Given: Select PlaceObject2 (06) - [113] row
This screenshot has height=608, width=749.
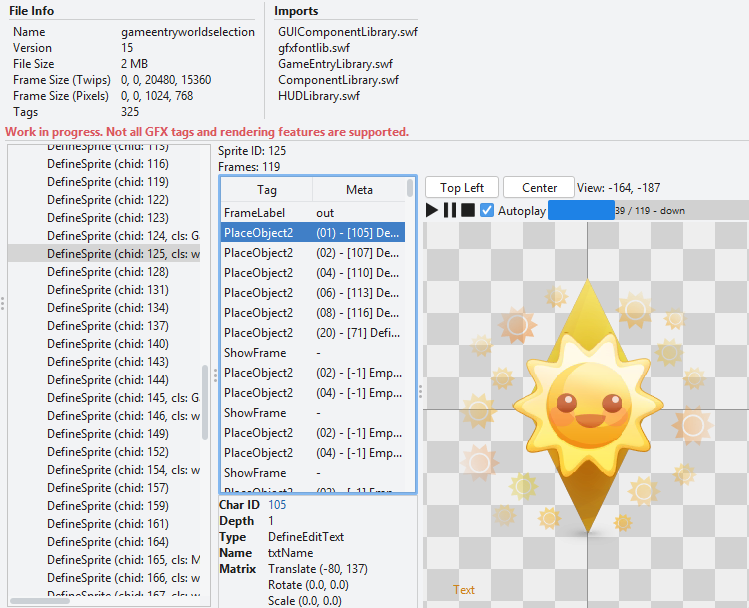Looking at the screenshot, I should click(x=313, y=293).
